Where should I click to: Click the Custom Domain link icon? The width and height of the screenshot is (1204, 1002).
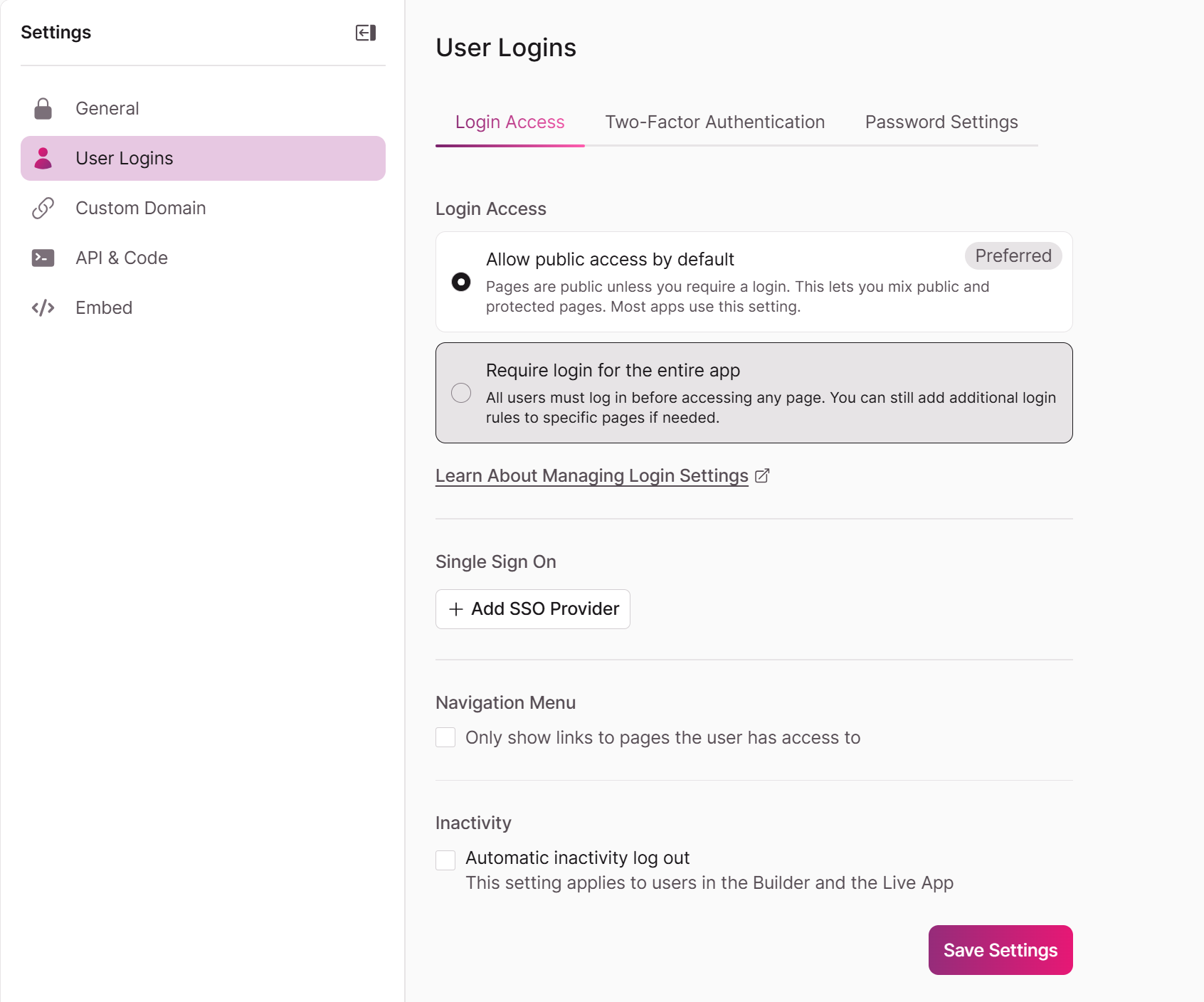tap(43, 208)
